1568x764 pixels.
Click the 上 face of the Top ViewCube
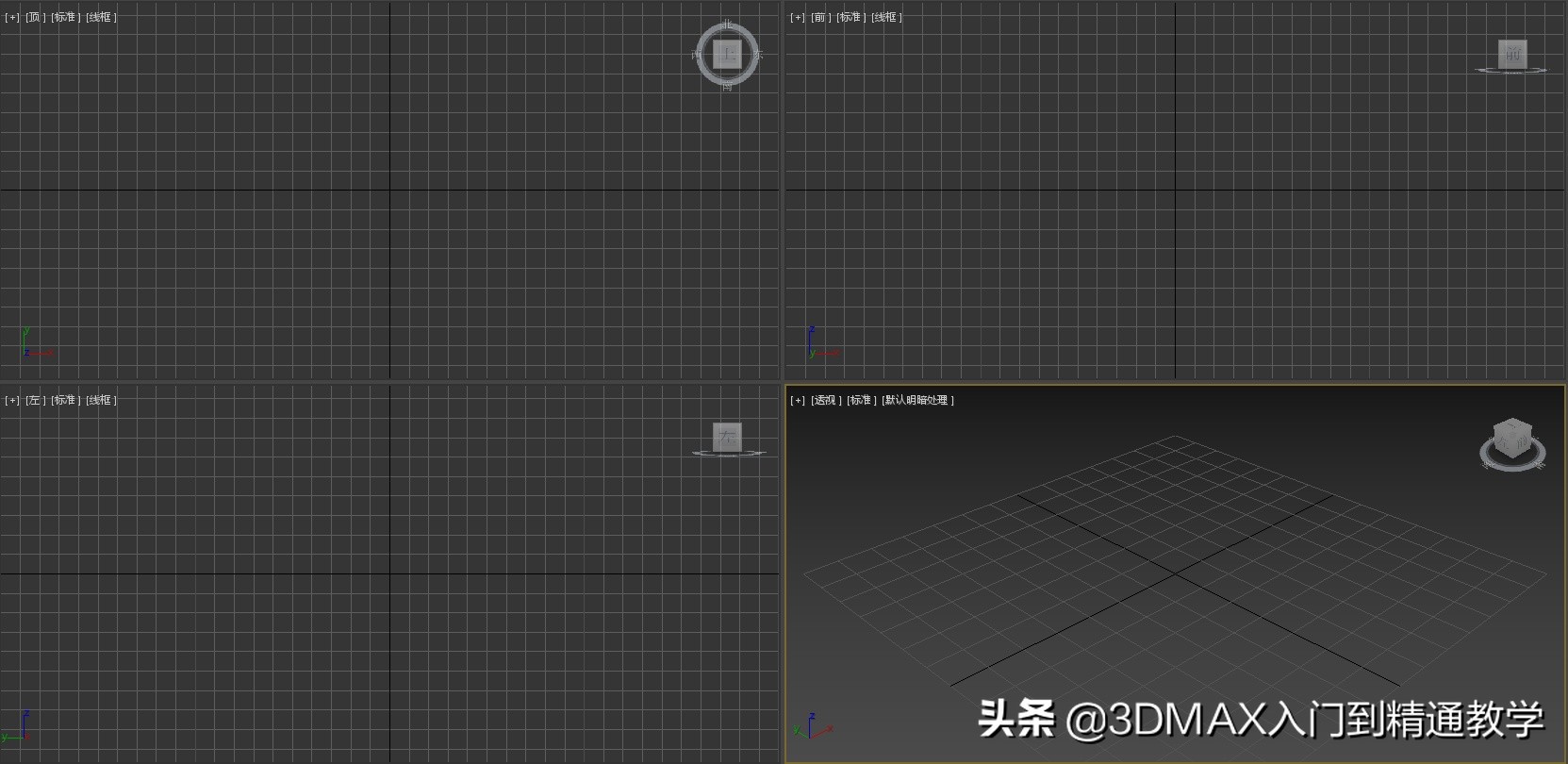point(727,55)
